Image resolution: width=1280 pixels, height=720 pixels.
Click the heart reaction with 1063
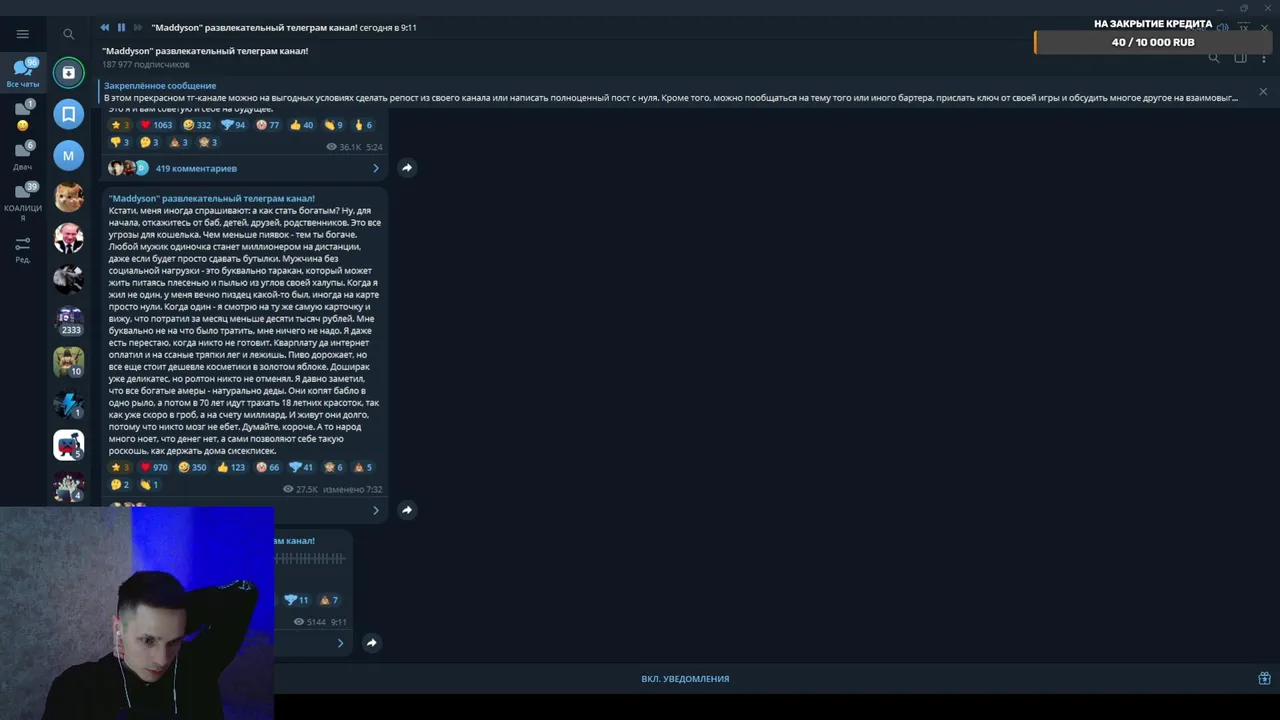[156, 125]
